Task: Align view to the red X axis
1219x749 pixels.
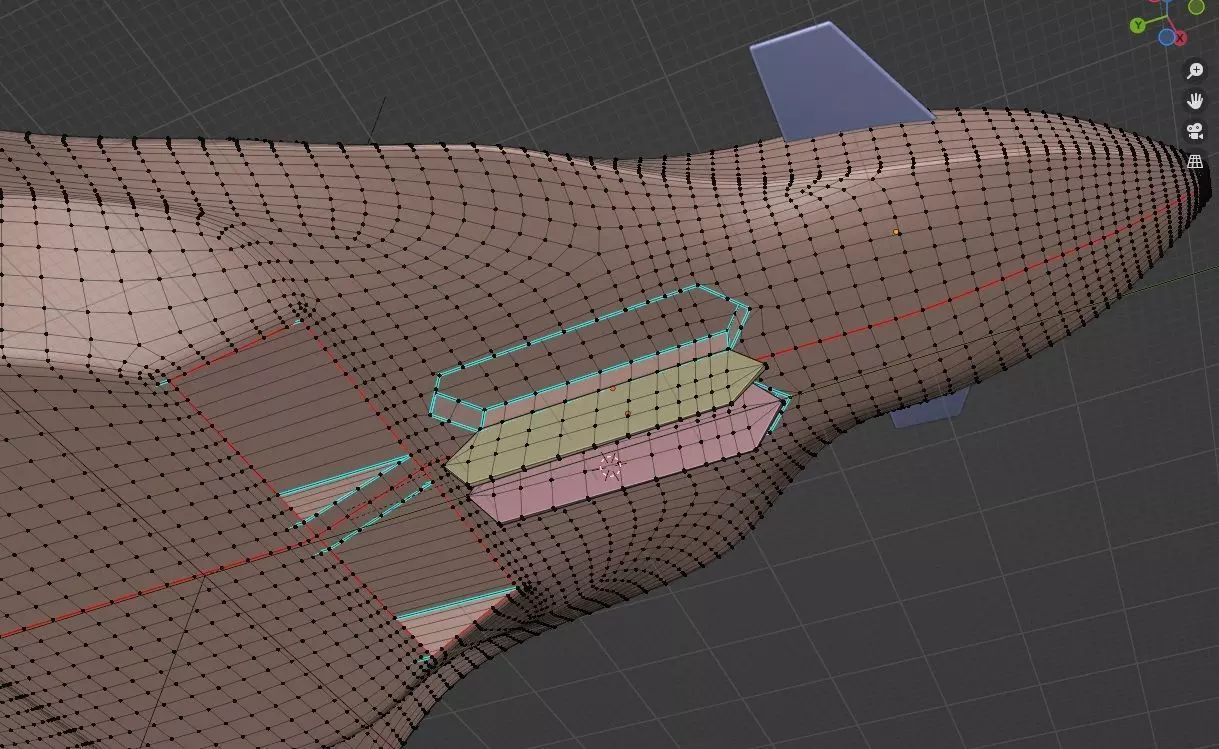Action: pyautogui.click(x=1180, y=37)
